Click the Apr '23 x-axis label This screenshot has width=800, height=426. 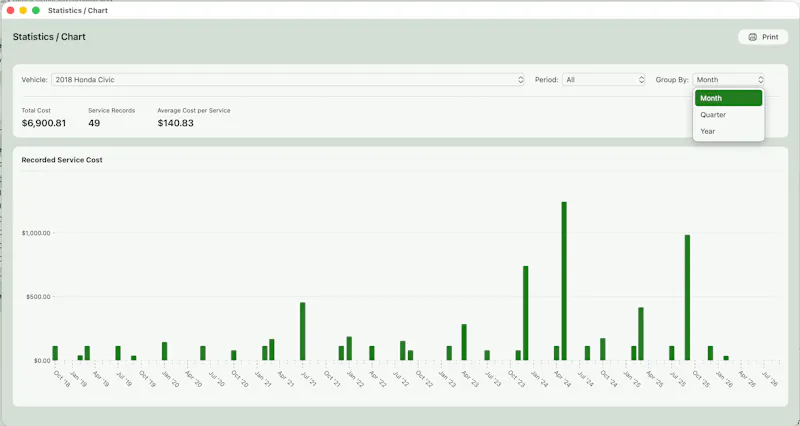[x=470, y=379]
